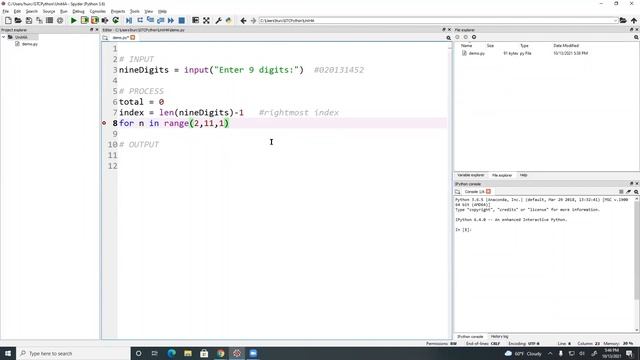Open the Help menu
The width and height of the screenshot is (640, 360).
(x=162, y=11)
